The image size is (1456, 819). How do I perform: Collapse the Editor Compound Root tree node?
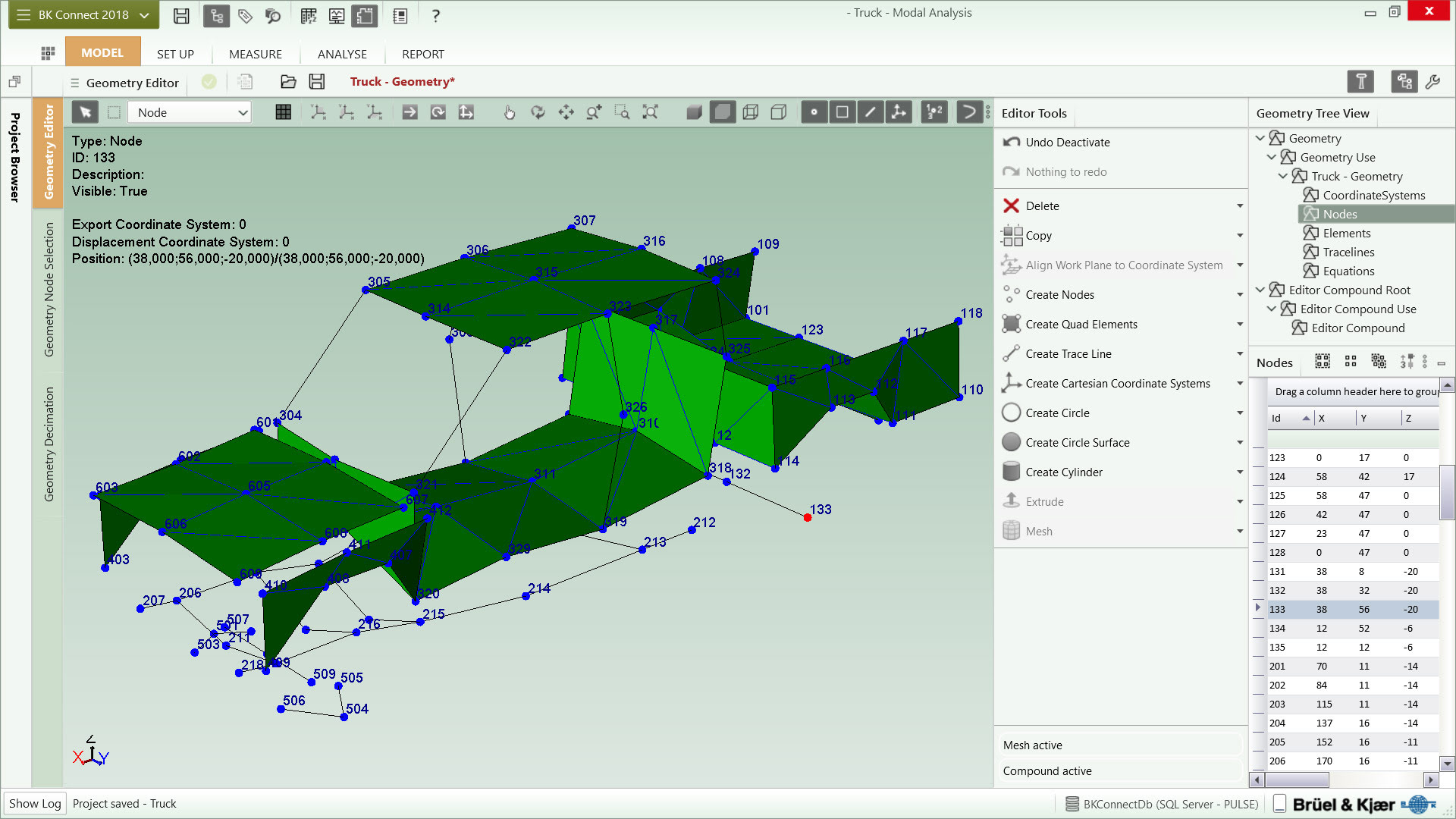[x=1260, y=290]
